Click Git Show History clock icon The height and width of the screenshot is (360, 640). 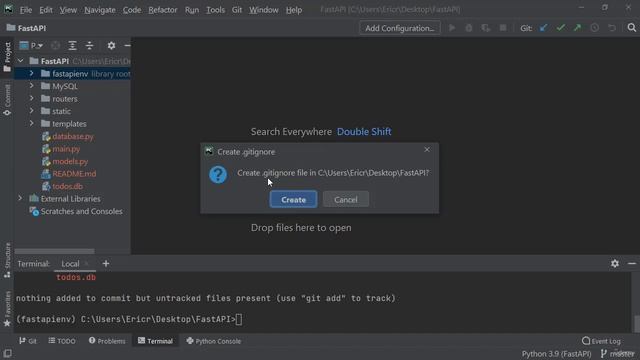coord(595,28)
